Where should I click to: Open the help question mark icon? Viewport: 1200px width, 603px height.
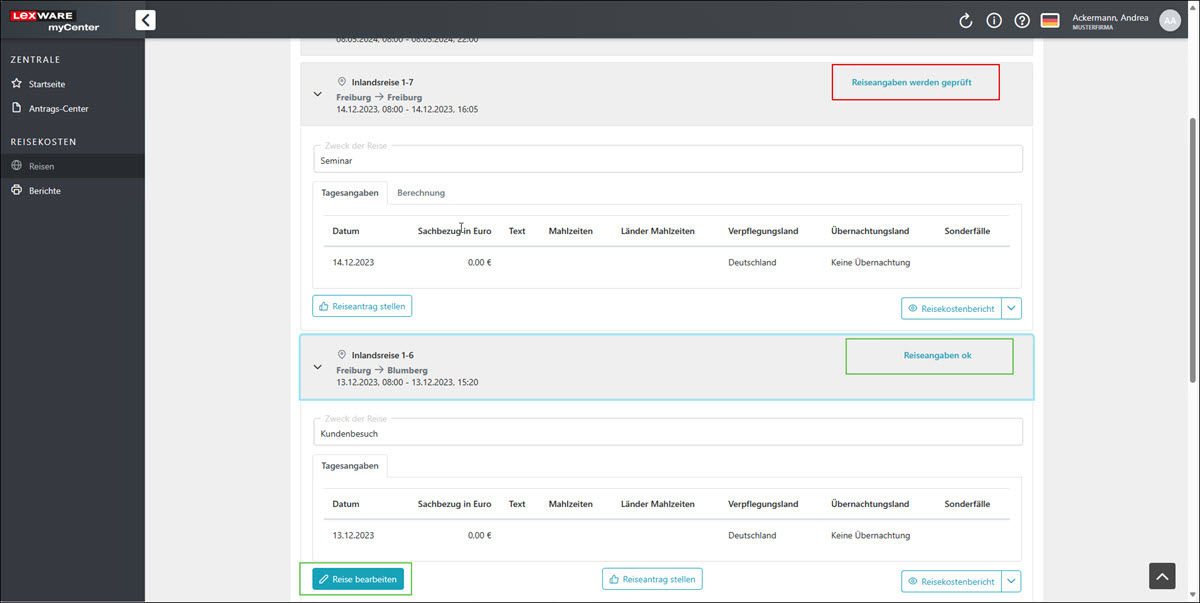point(1022,20)
